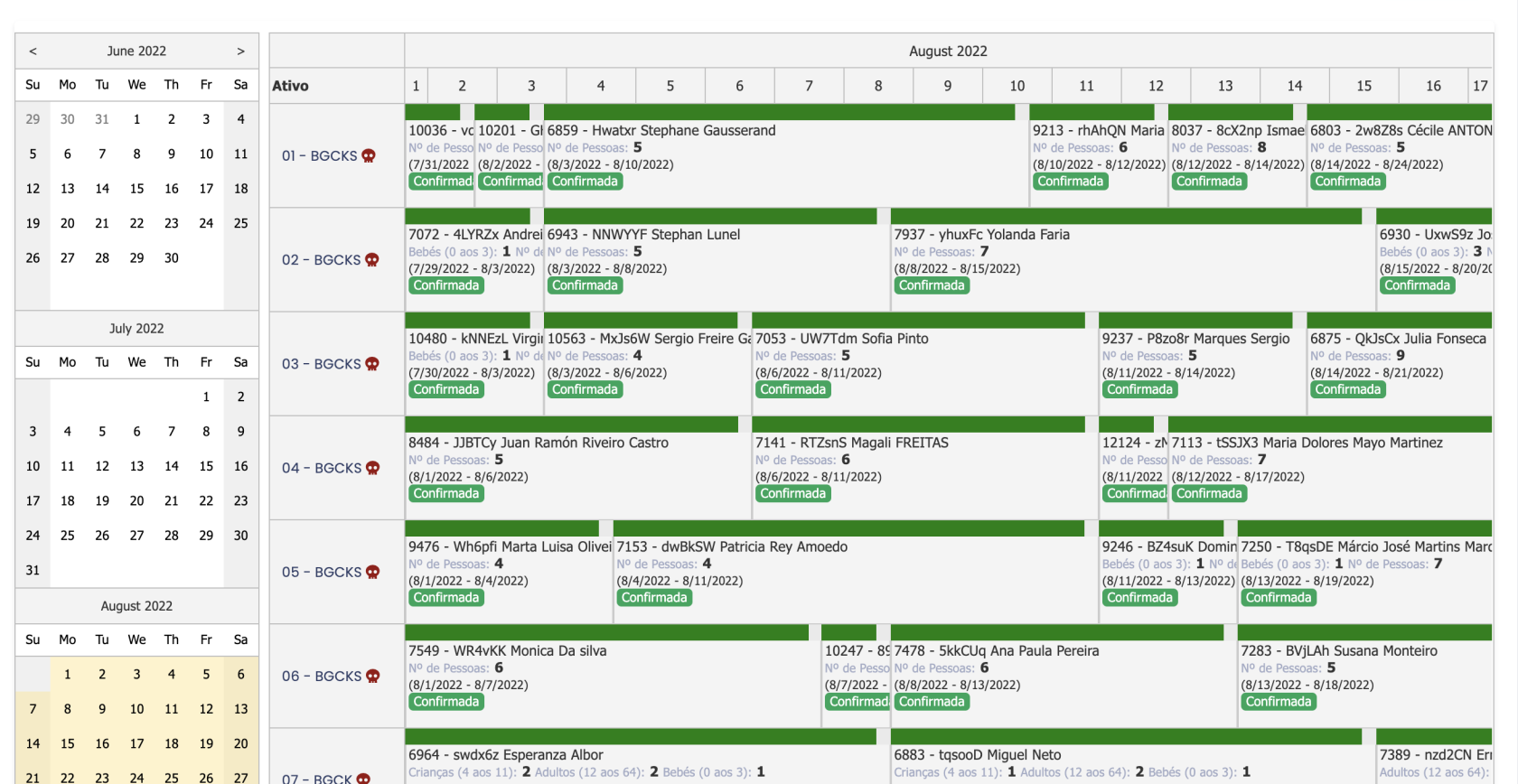1518x784 pixels.
Task: Click day 5 header in August timeline
Action: coord(670,86)
